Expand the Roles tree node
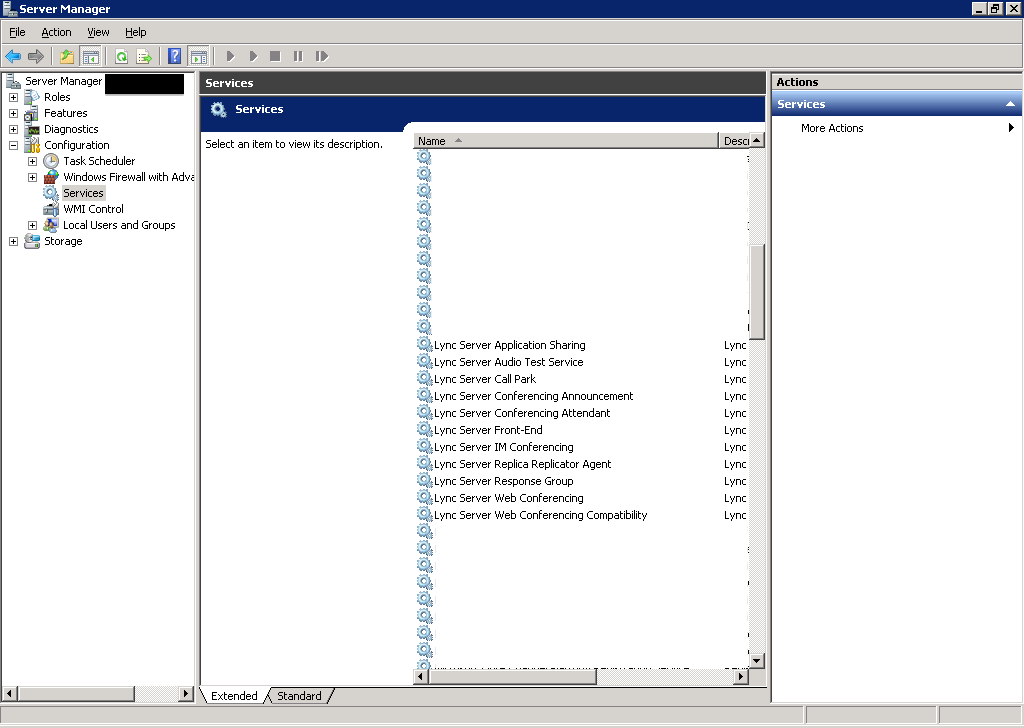Screen dimensions: 1024x728 (x=13, y=97)
